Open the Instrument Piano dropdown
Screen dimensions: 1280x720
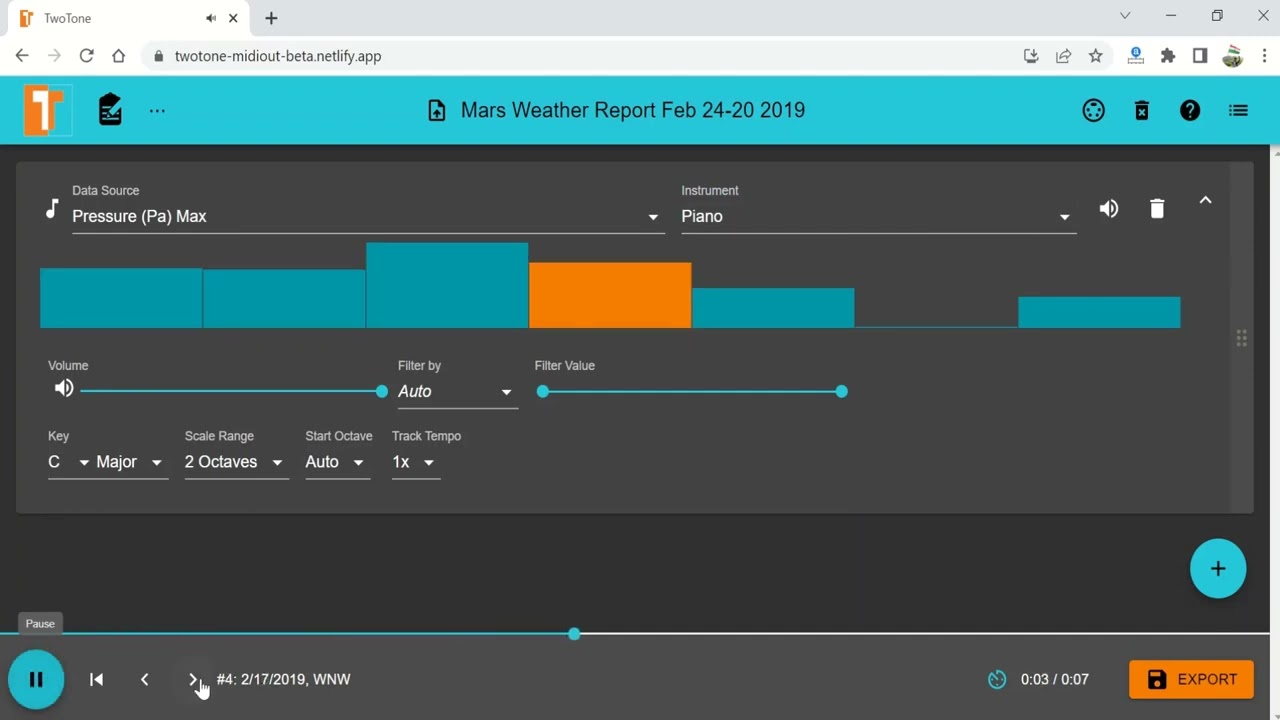point(879,216)
